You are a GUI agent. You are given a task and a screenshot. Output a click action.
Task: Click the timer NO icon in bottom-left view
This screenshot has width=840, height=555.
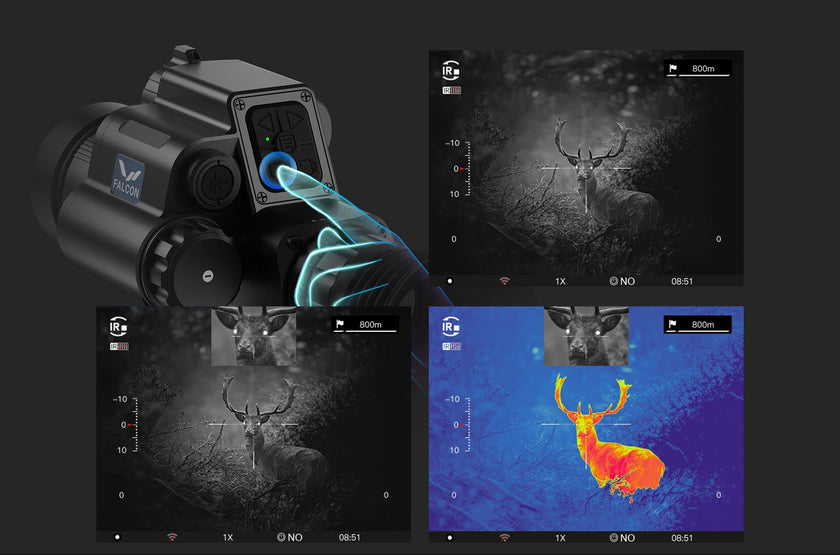click(x=289, y=537)
